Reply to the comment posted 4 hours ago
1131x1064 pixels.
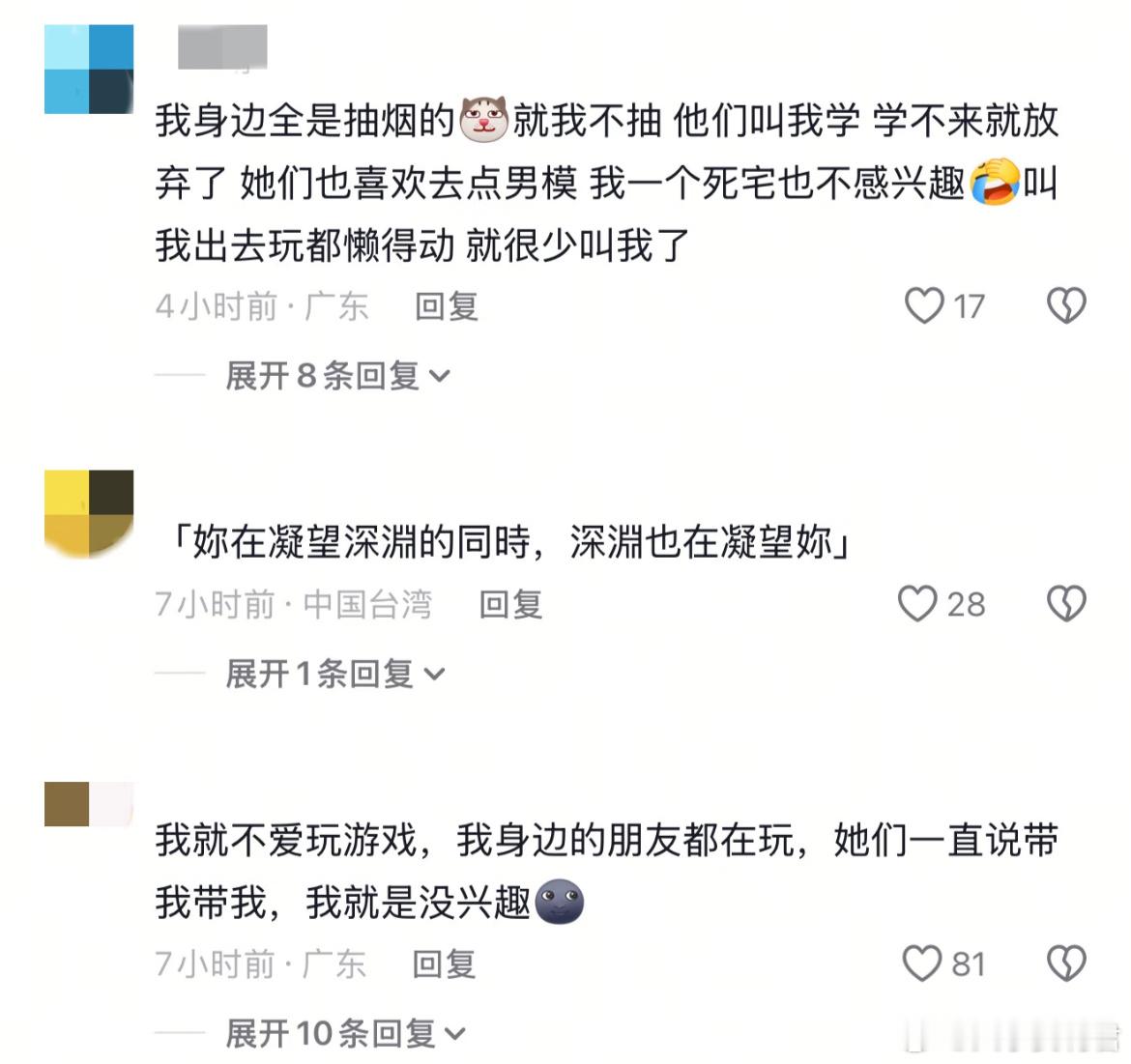(447, 306)
